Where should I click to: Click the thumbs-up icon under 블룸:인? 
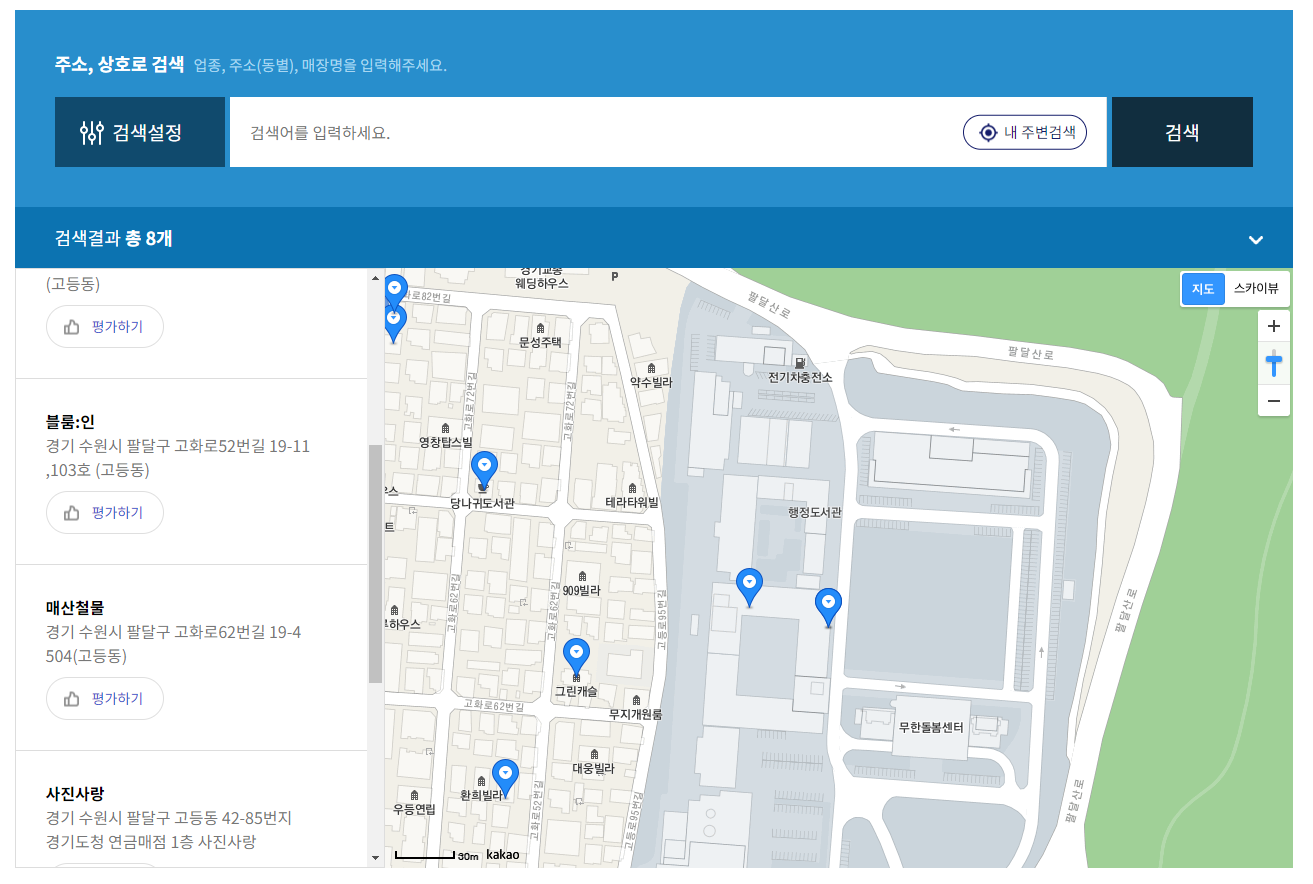72,513
